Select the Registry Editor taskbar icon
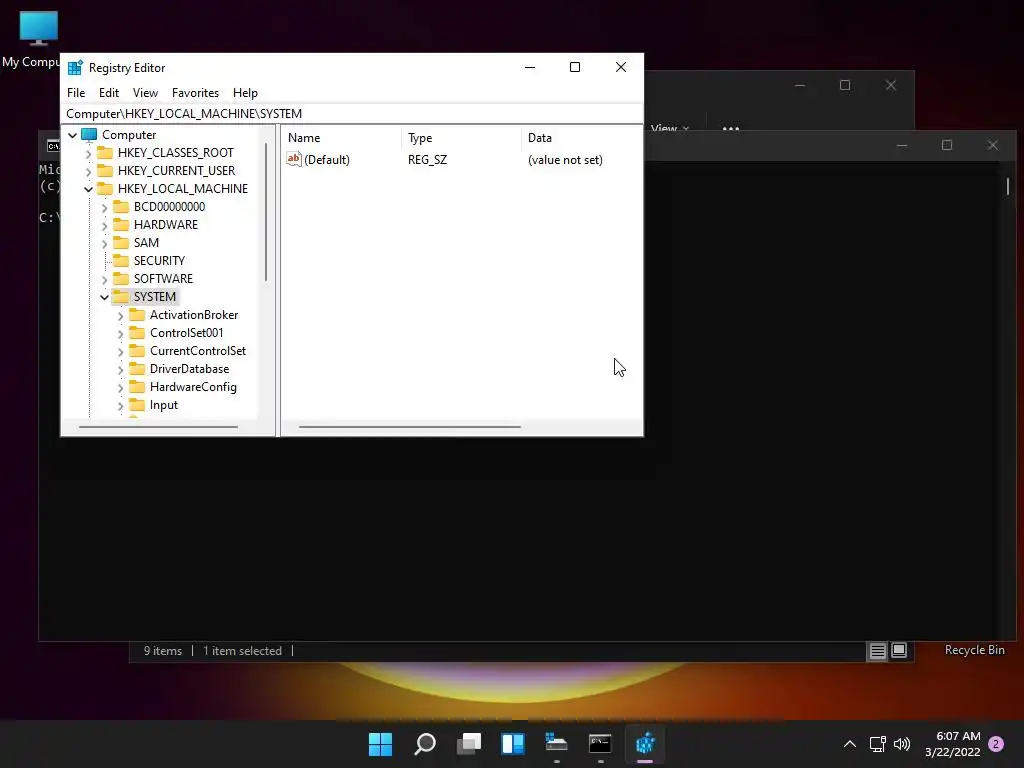The height and width of the screenshot is (768, 1024). (645, 743)
